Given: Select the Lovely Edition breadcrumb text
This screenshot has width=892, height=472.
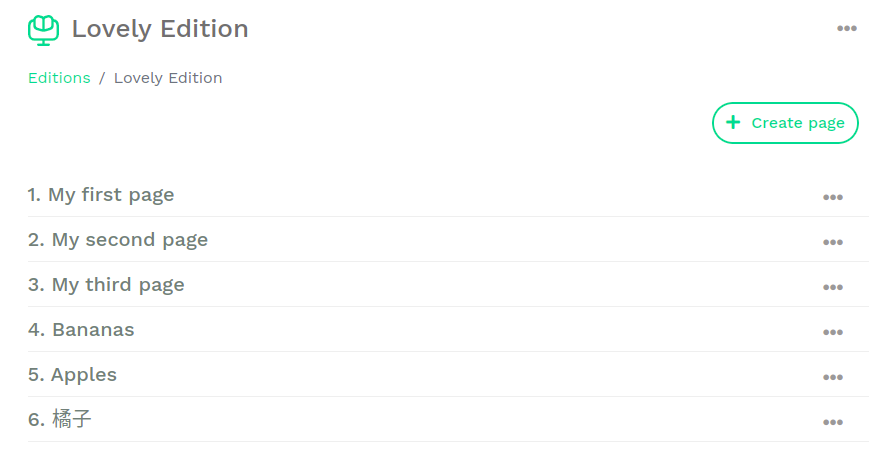Looking at the screenshot, I should point(168,78).
